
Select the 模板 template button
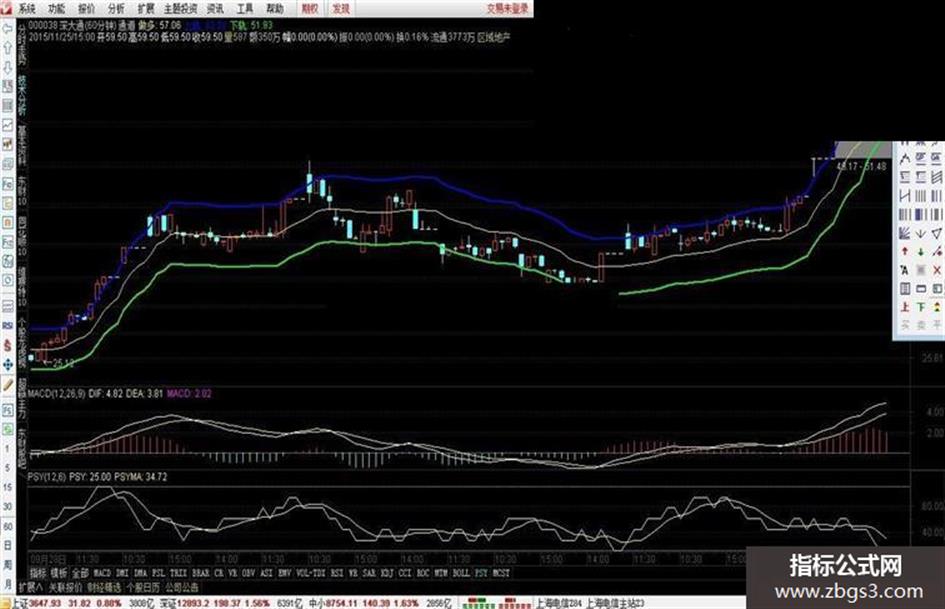click(x=58, y=573)
